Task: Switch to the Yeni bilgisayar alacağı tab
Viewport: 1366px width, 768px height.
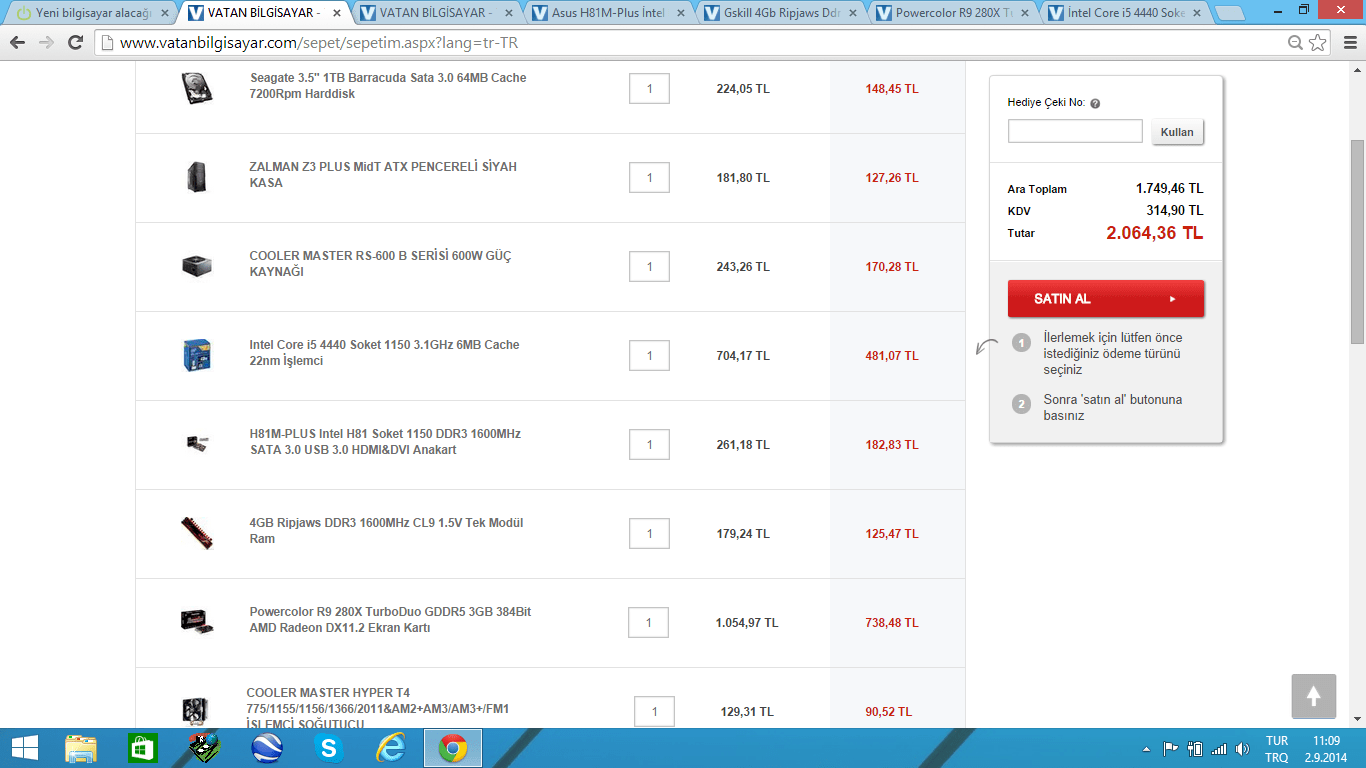Action: pyautogui.click(x=92, y=13)
